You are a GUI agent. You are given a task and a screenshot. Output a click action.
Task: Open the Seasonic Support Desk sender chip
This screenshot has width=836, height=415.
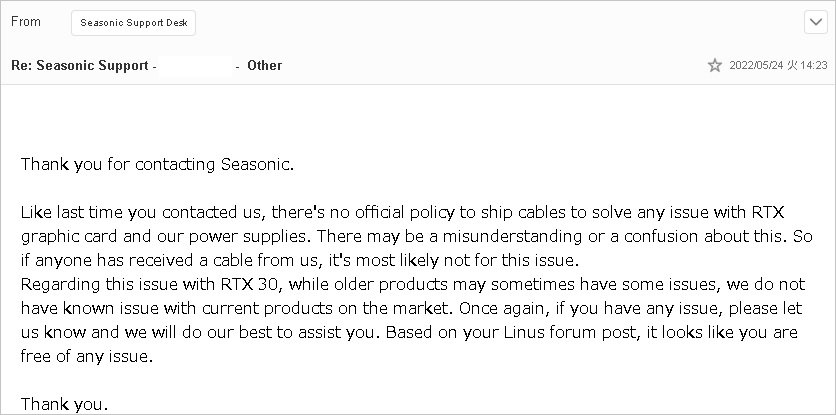click(x=133, y=23)
